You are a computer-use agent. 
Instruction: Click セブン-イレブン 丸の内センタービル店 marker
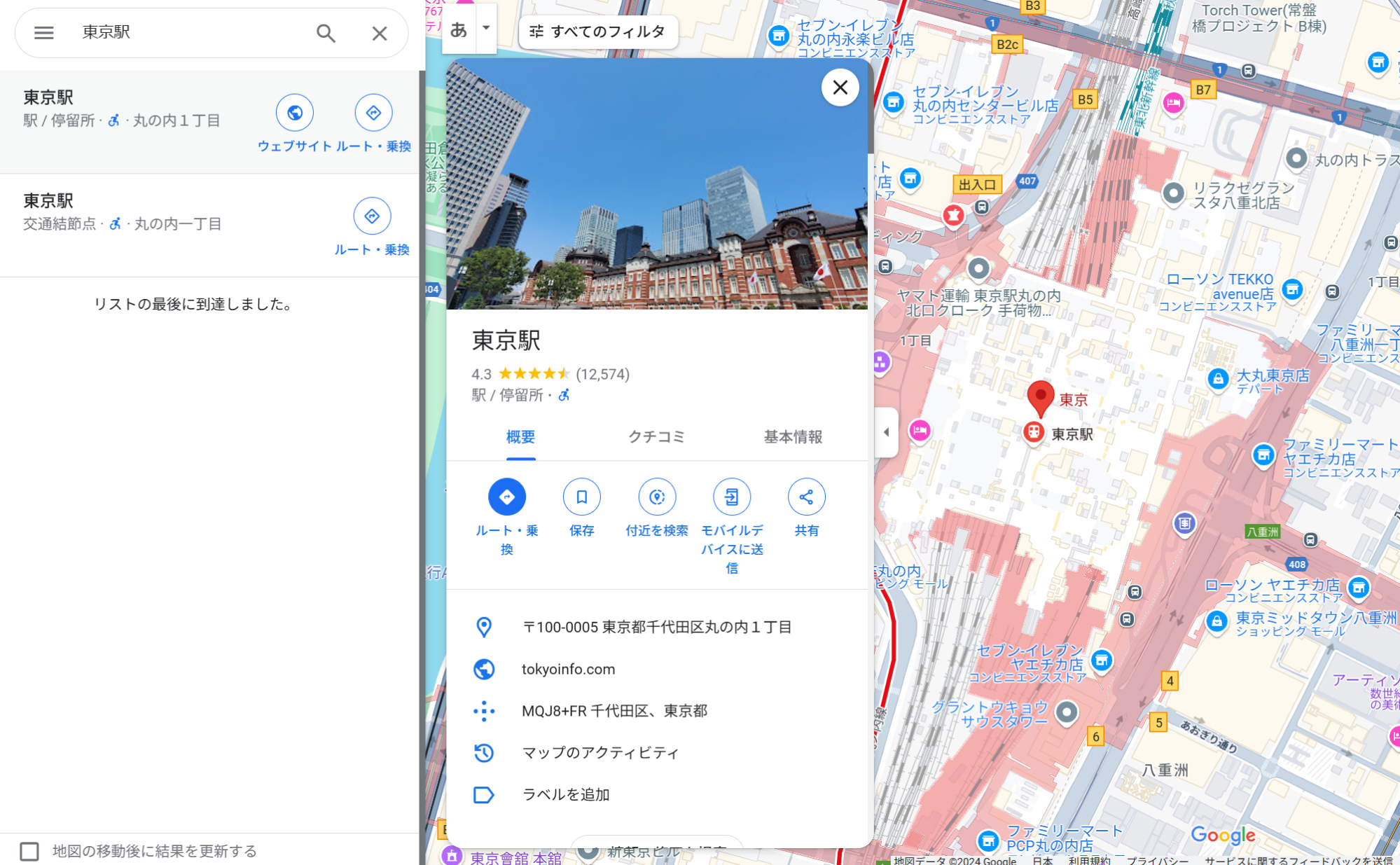tap(893, 102)
